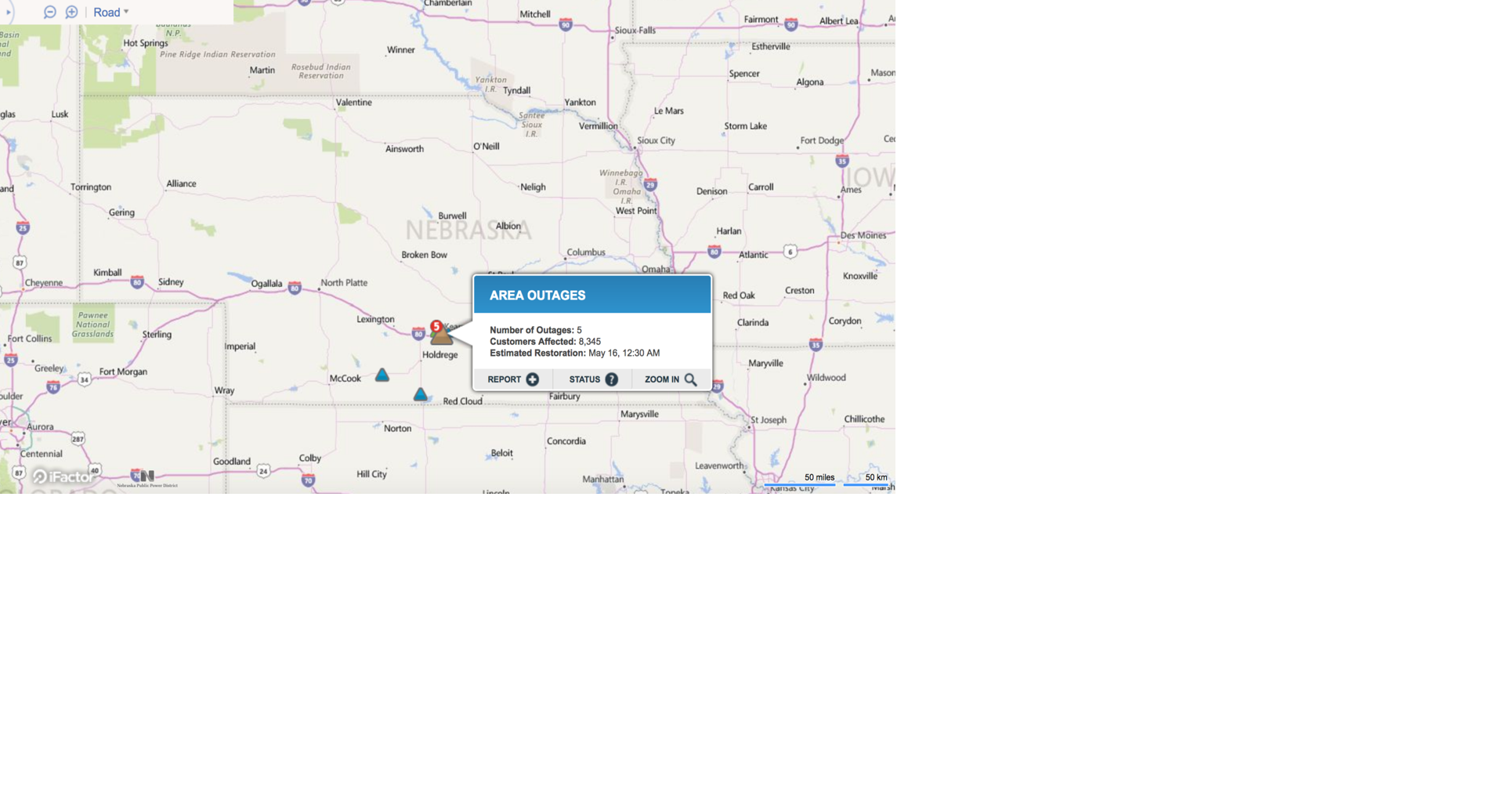
Task: Click the plus icon on the REPORT button
Action: click(x=533, y=379)
